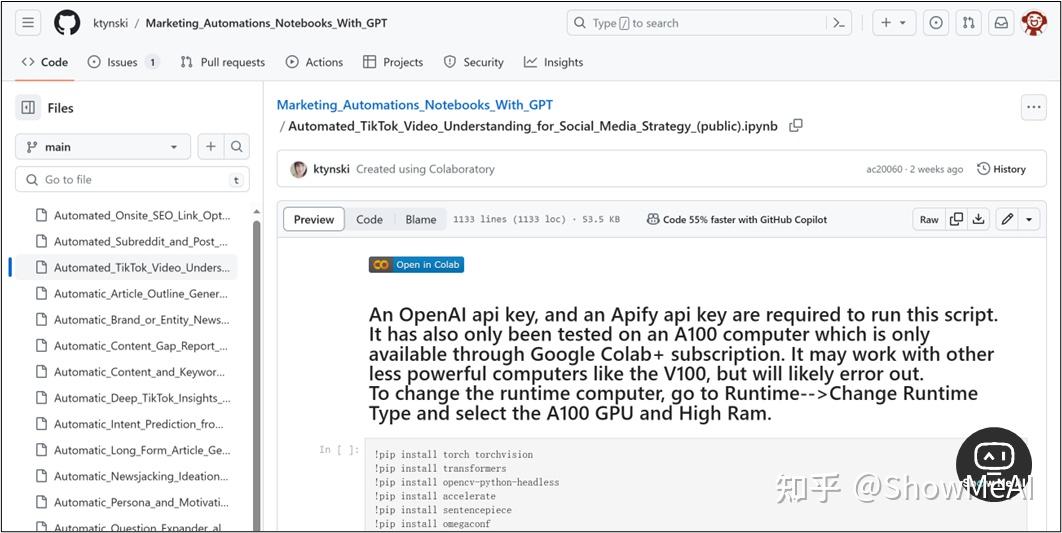The height and width of the screenshot is (533, 1062).
Task: Expand more edit options dropdown arrow
Action: tap(1029, 220)
